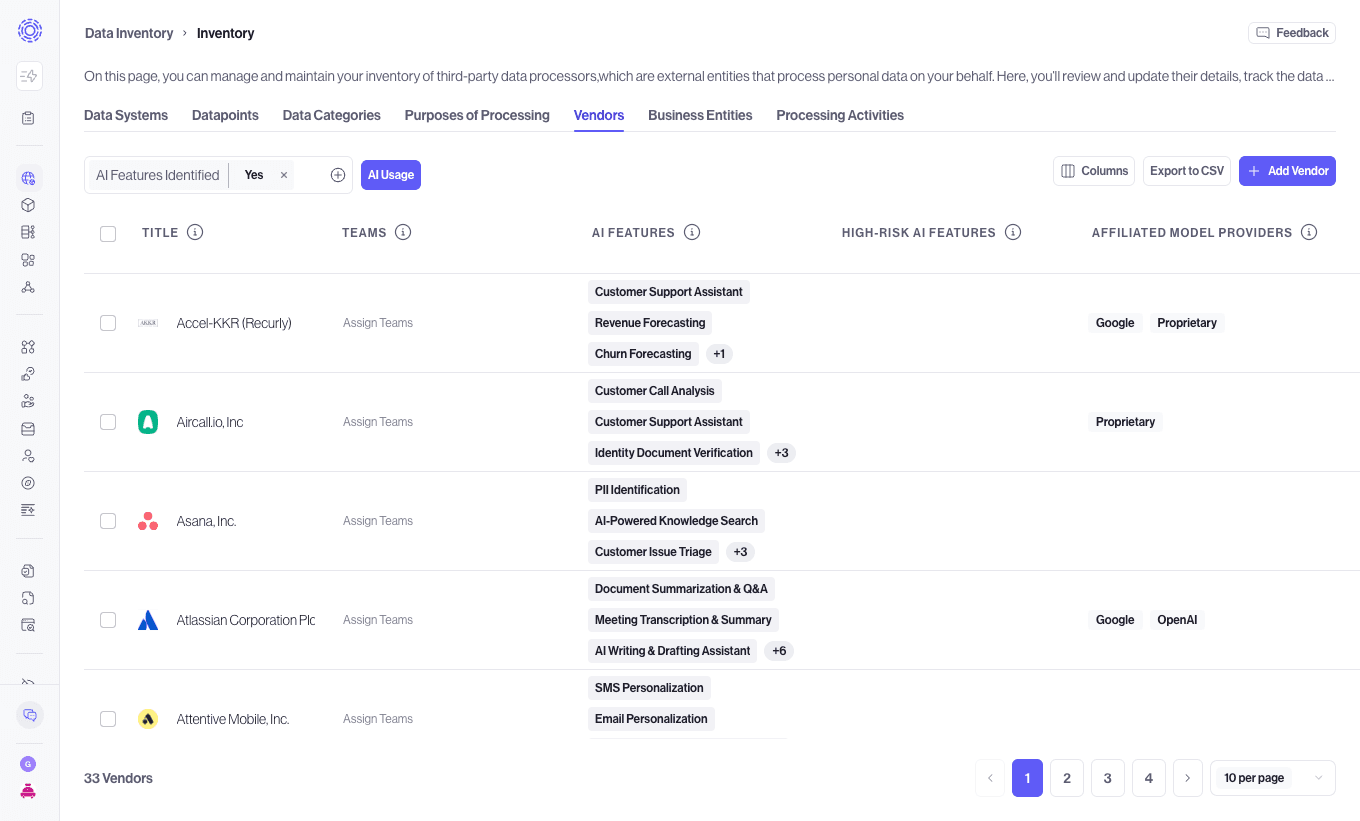Open the document search sidebar icon
Viewport: 1360px width, 821px height.
28,598
